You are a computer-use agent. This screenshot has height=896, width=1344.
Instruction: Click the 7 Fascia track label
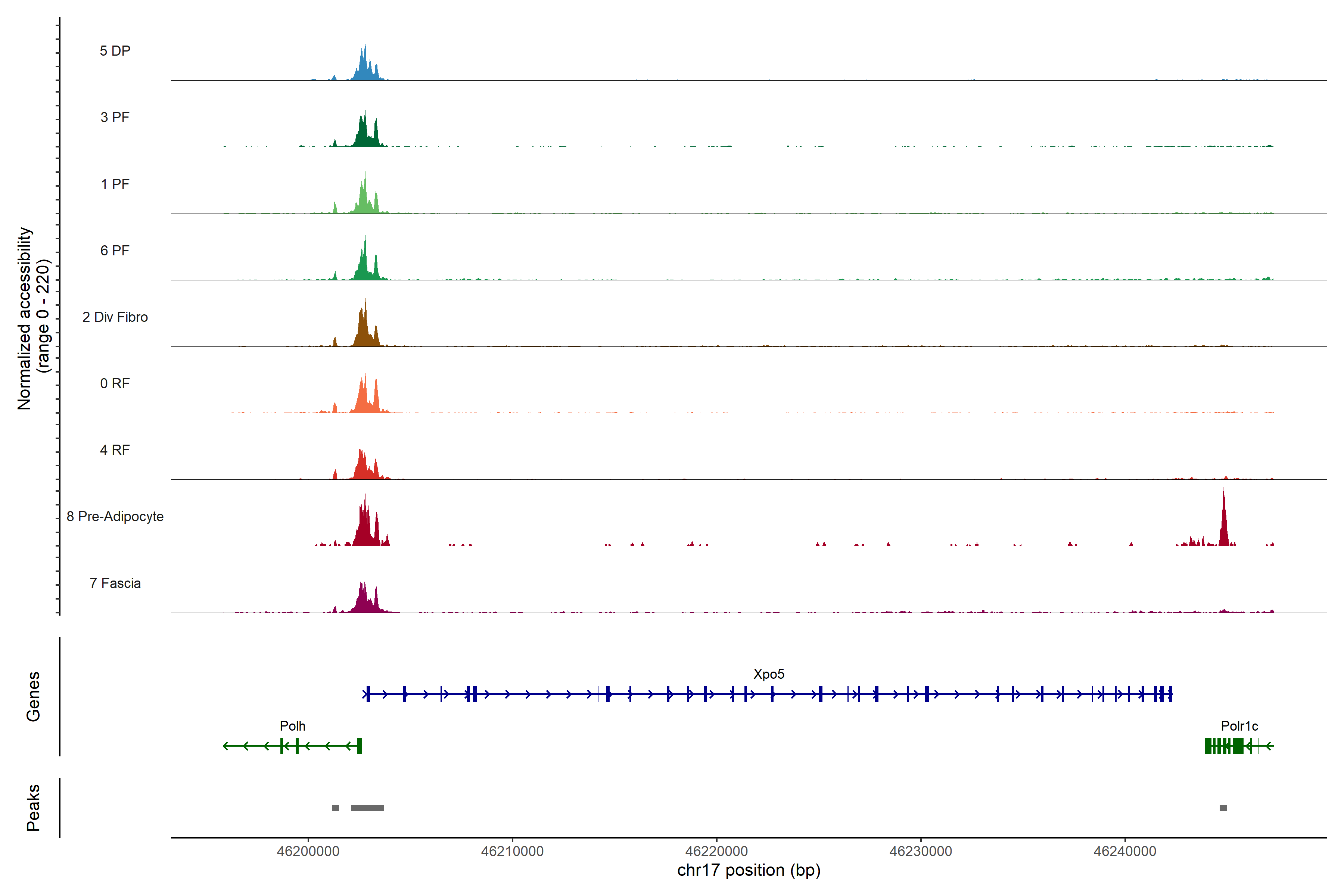115,583
